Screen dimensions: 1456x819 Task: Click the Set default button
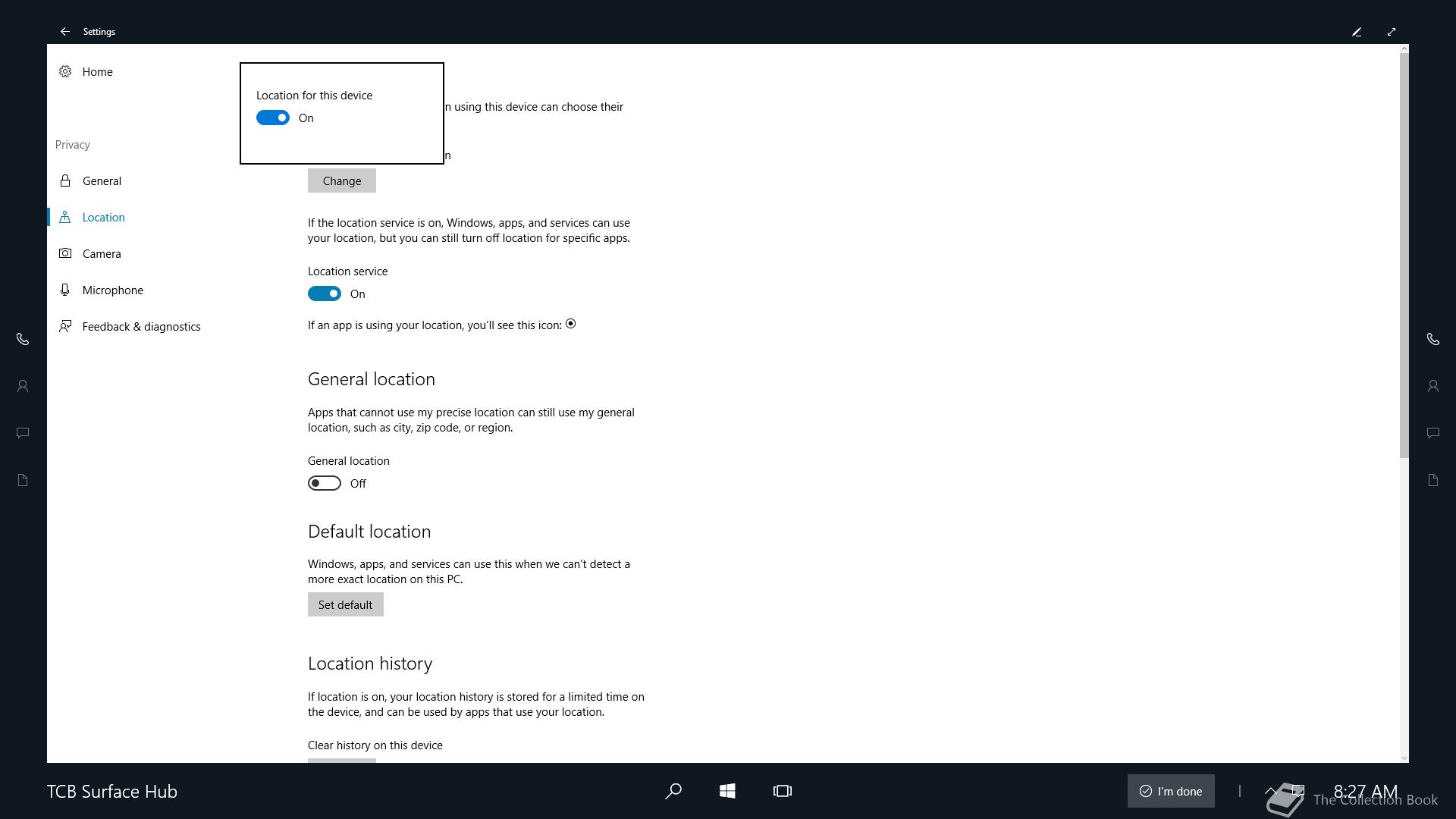[x=346, y=604]
